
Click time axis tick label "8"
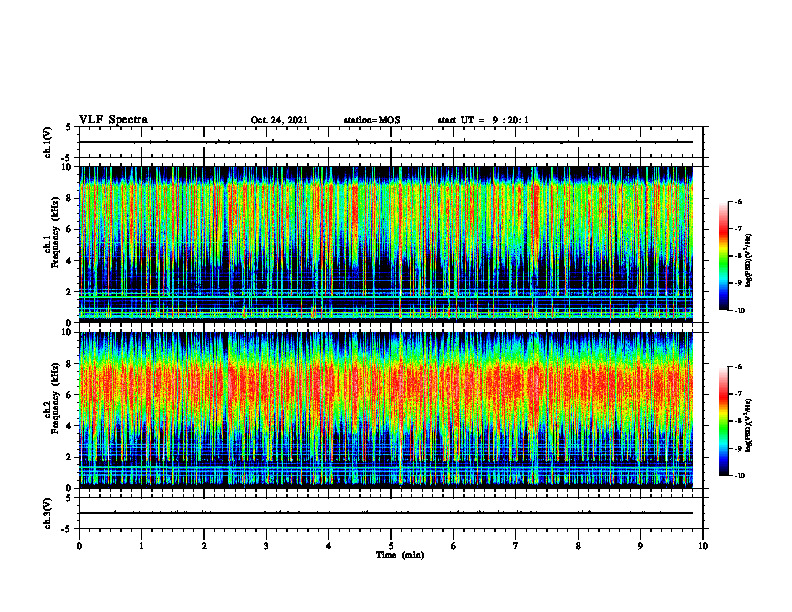[578, 546]
